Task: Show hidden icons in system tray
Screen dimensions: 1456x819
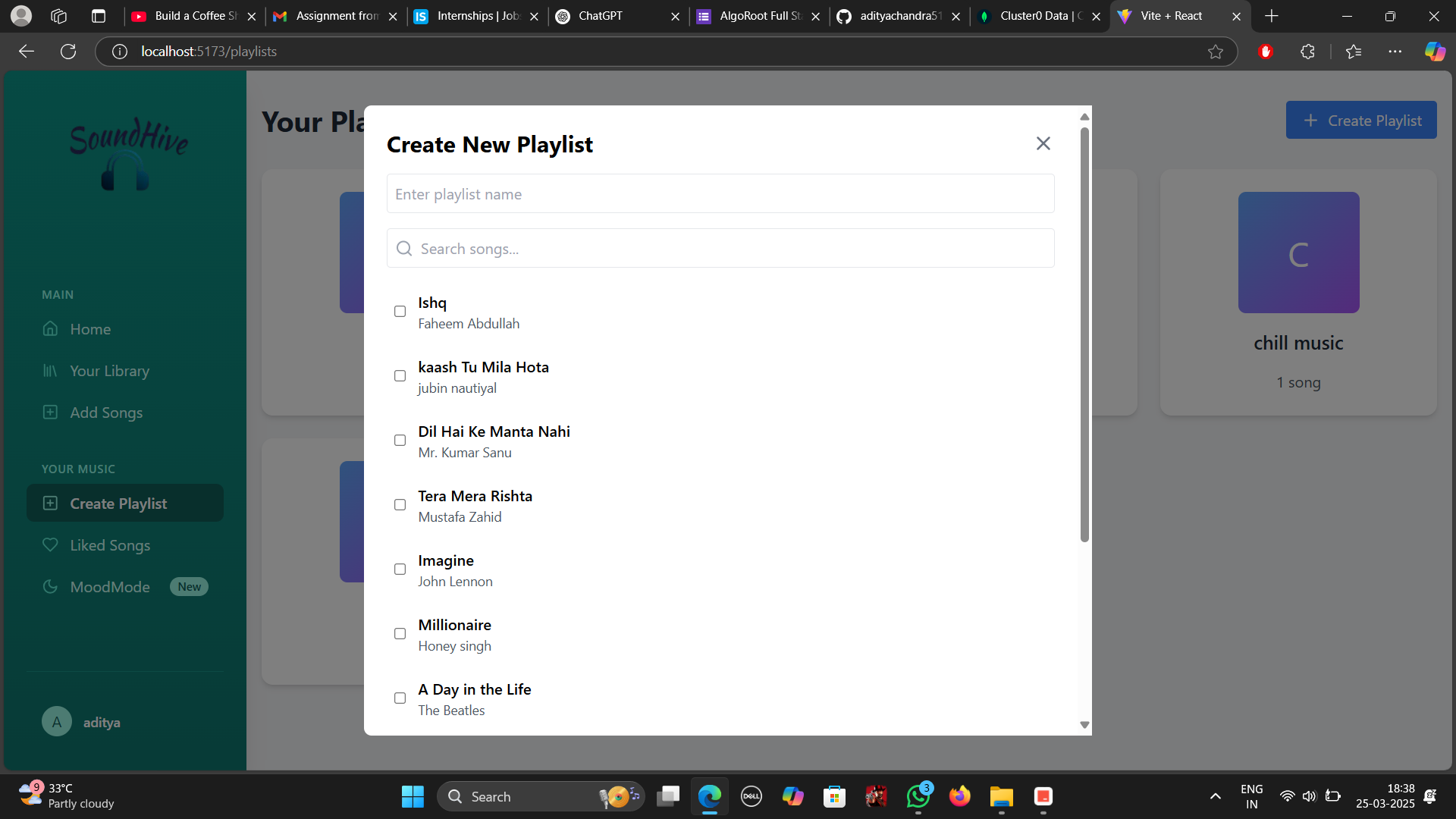Action: (x=1215, y=796)
